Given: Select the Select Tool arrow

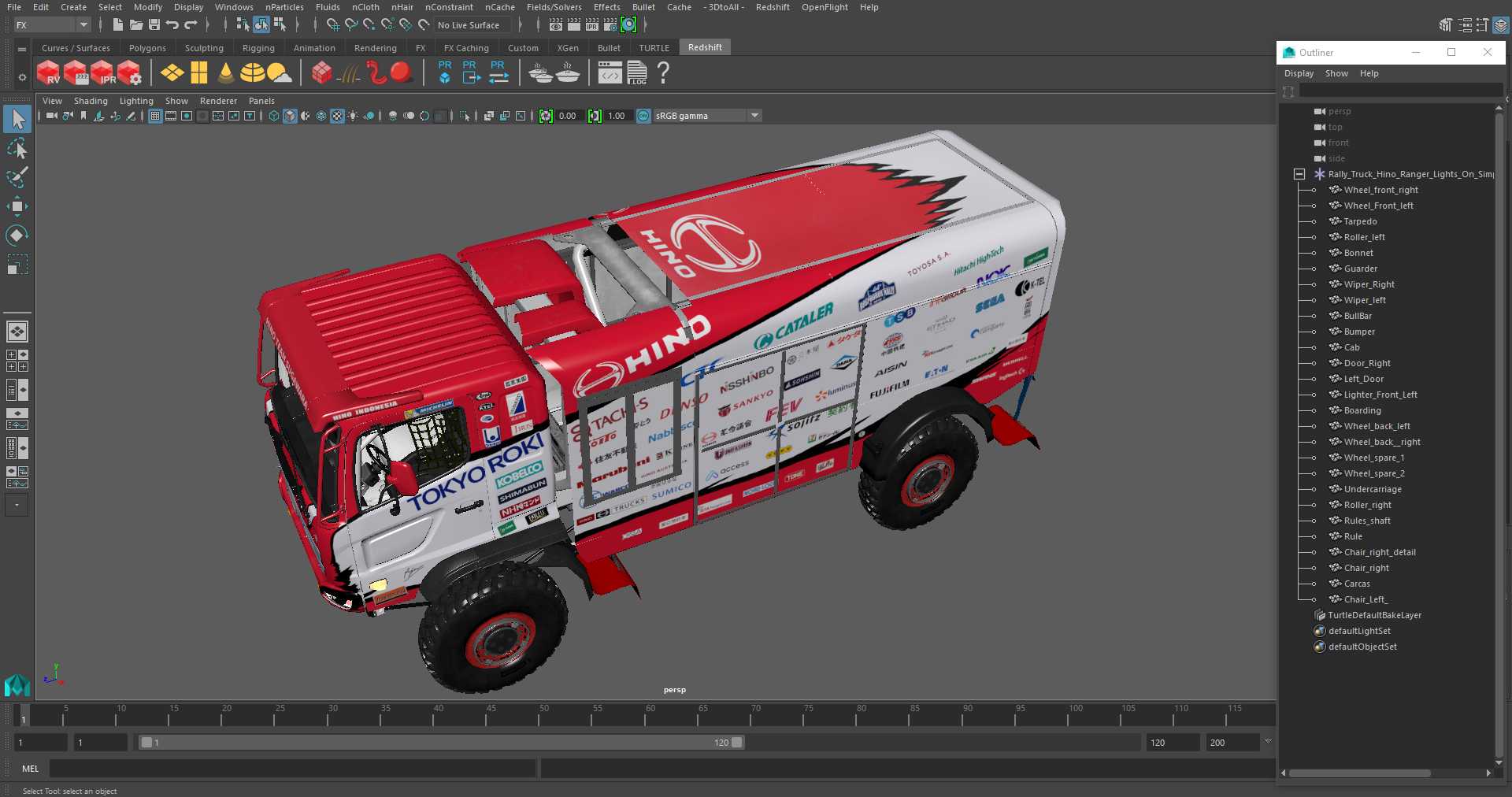Looking at the screenshot, I should point(17,120).
